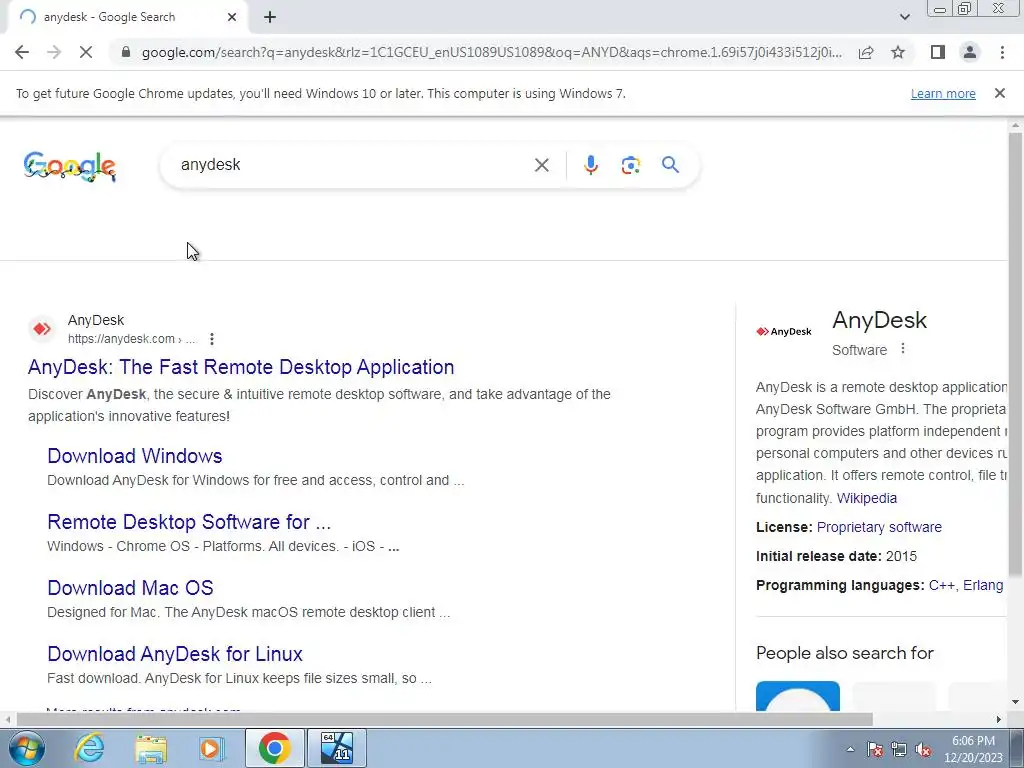Open the Windows Start button
The width and height of the screenshot is (1024, 768).
(27, 748)
